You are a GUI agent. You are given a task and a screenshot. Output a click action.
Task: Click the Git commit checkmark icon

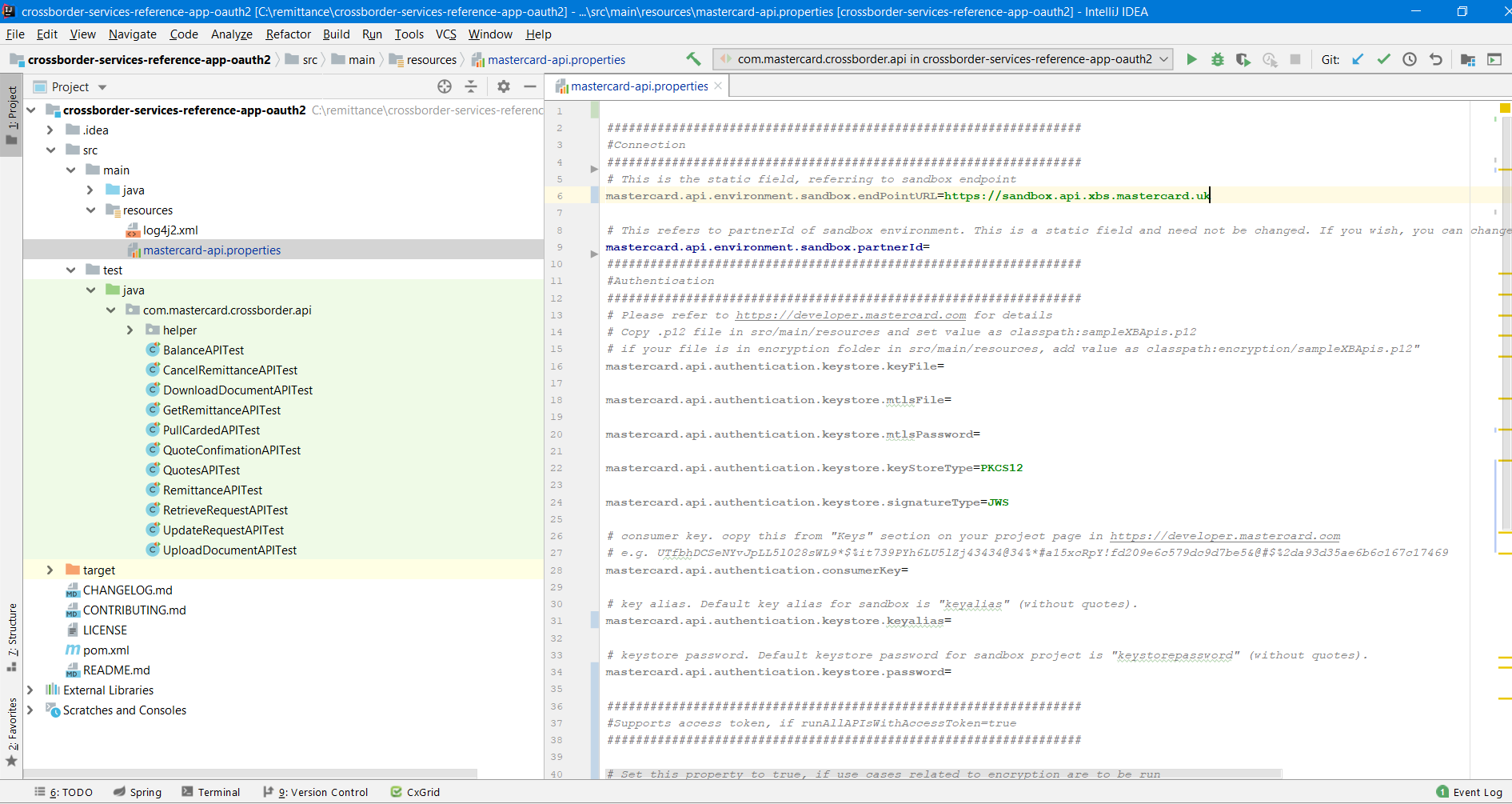pos(1383,59)
